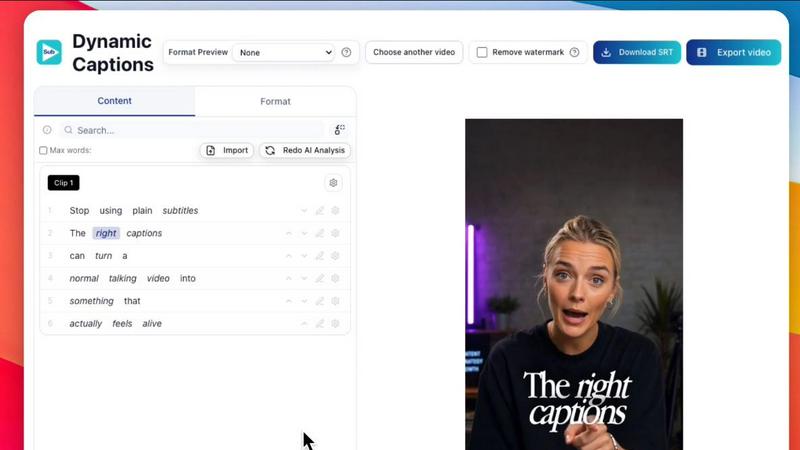Select the word "normal" in line 4
The image size is (800, 450).
point(84,279)
